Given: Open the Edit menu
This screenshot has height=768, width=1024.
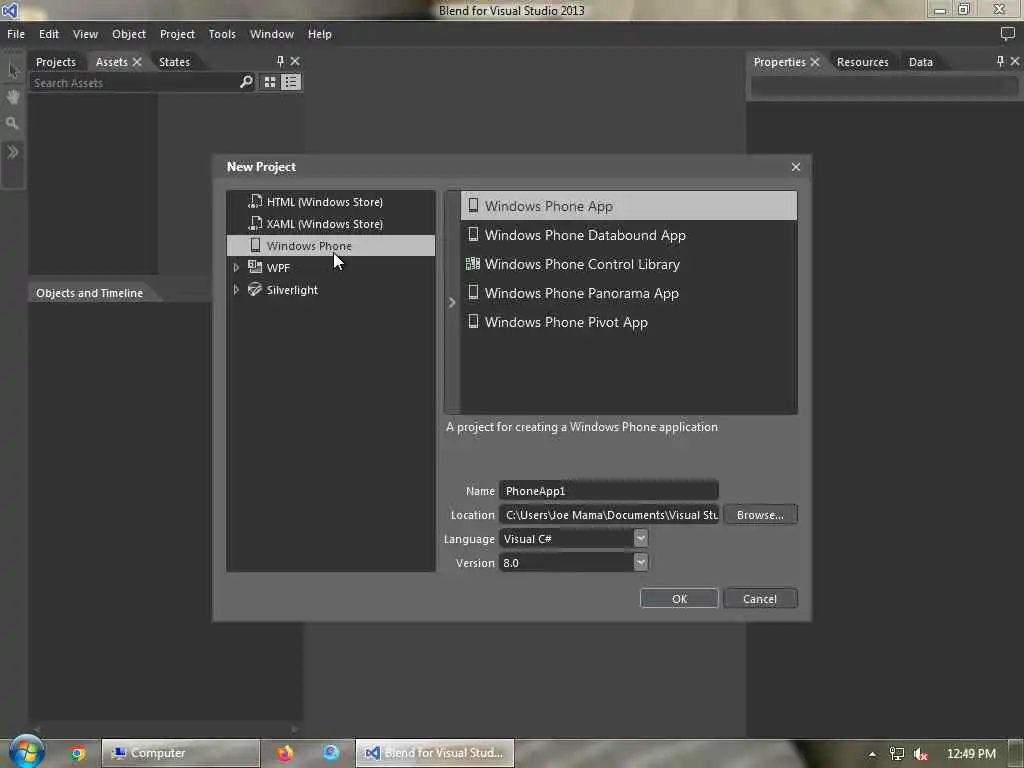Looking at the screenshot, I should 48,34.
